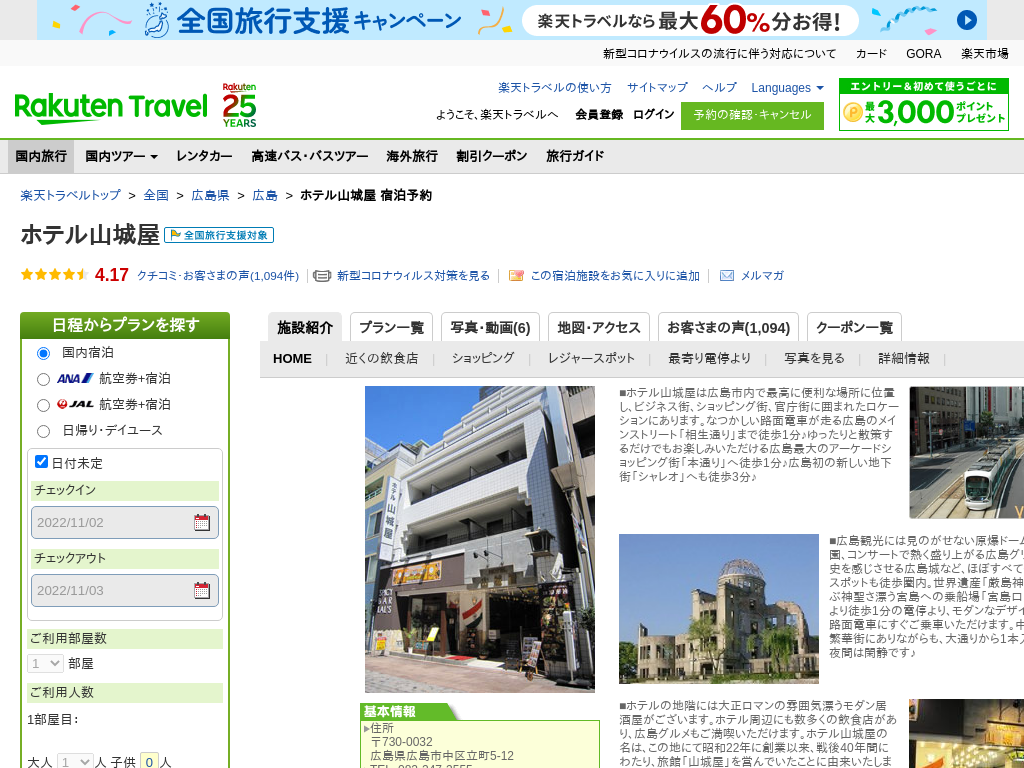The height and width of the screenshot is (768, 1024).
Task: Select the 国内宿泊 radio option
Action: coord(43,353)
